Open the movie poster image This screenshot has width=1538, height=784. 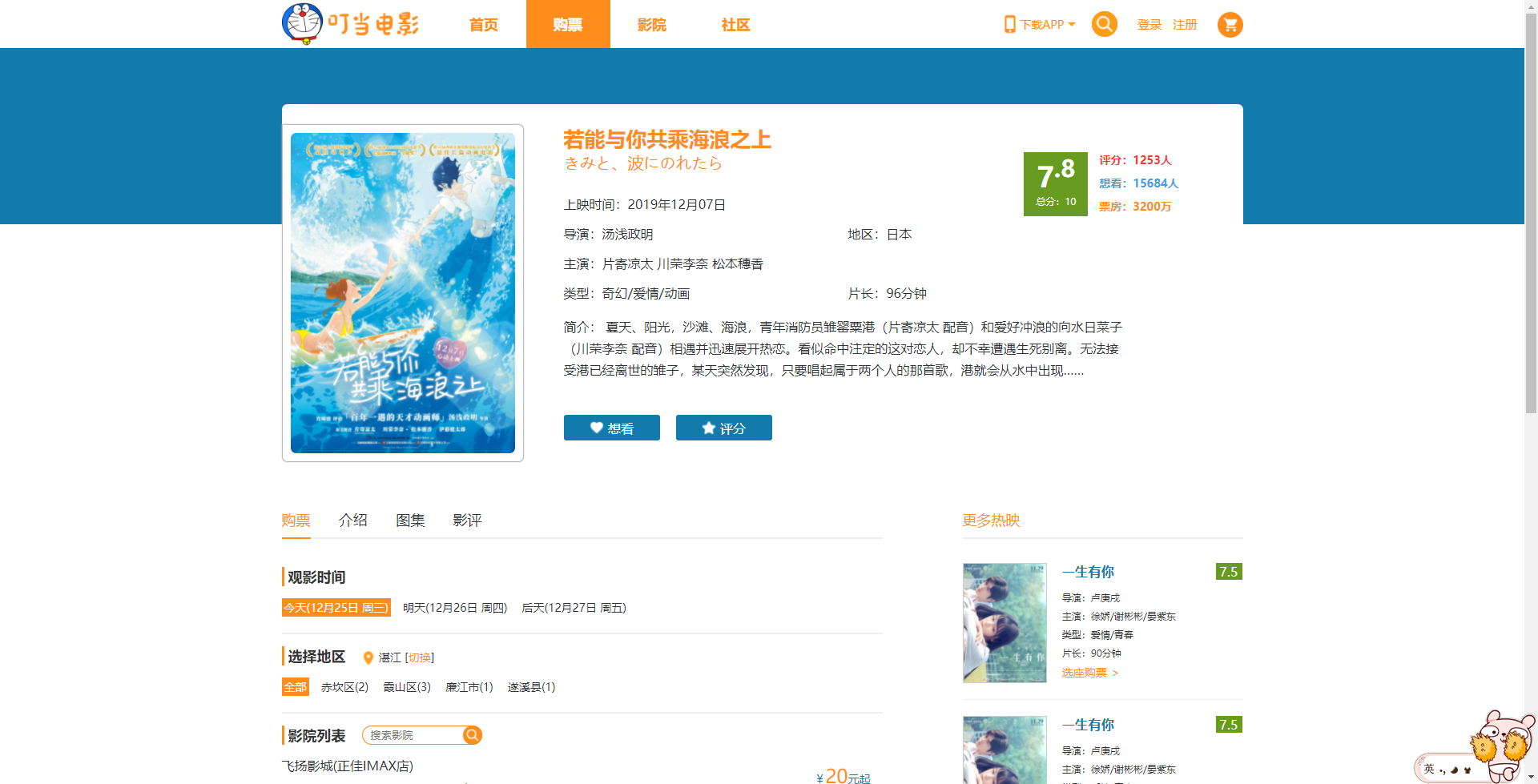click(403, 293)
